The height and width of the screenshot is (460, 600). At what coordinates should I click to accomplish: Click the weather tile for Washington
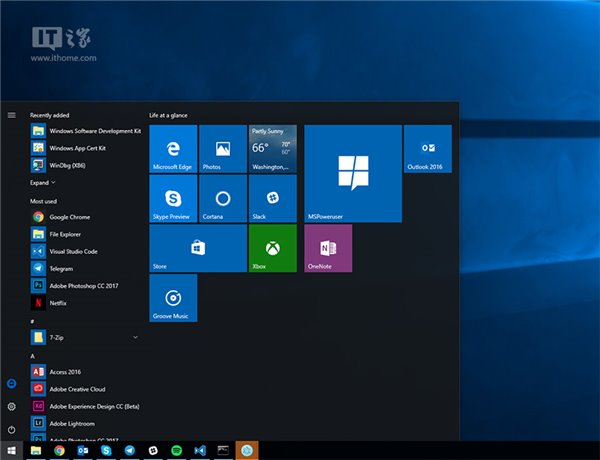click(x=272, y=149)
